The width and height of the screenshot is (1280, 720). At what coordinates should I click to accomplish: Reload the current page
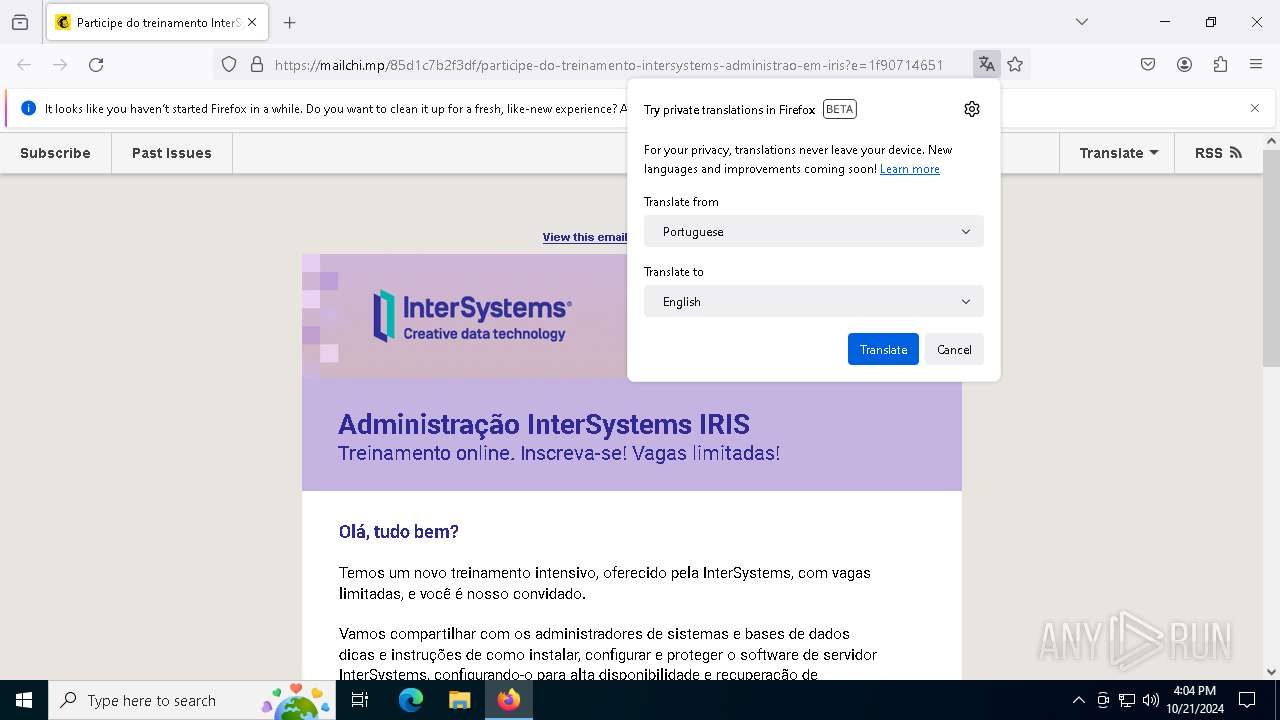(96, 64)
